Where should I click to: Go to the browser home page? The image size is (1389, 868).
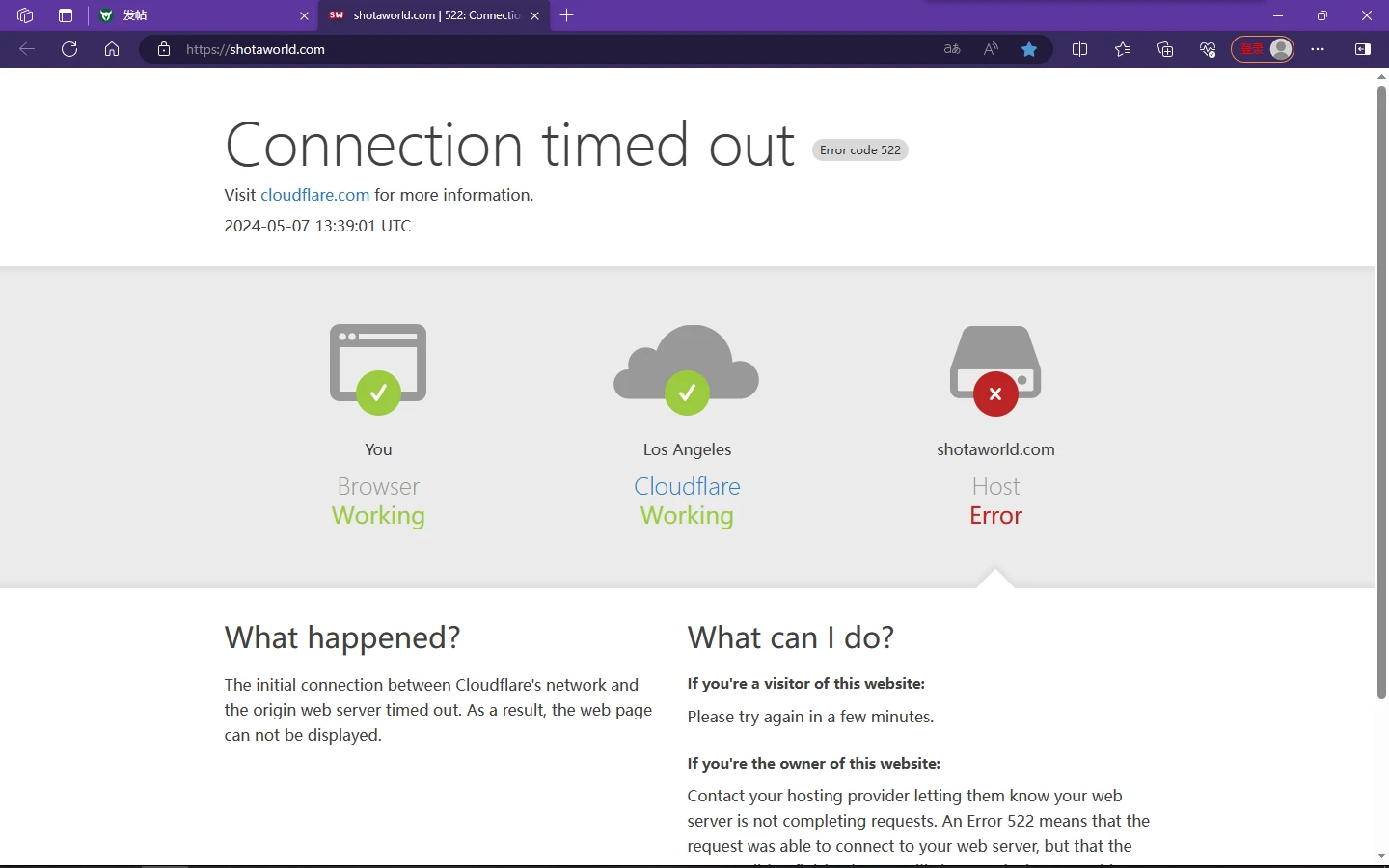tap(112, 49)
